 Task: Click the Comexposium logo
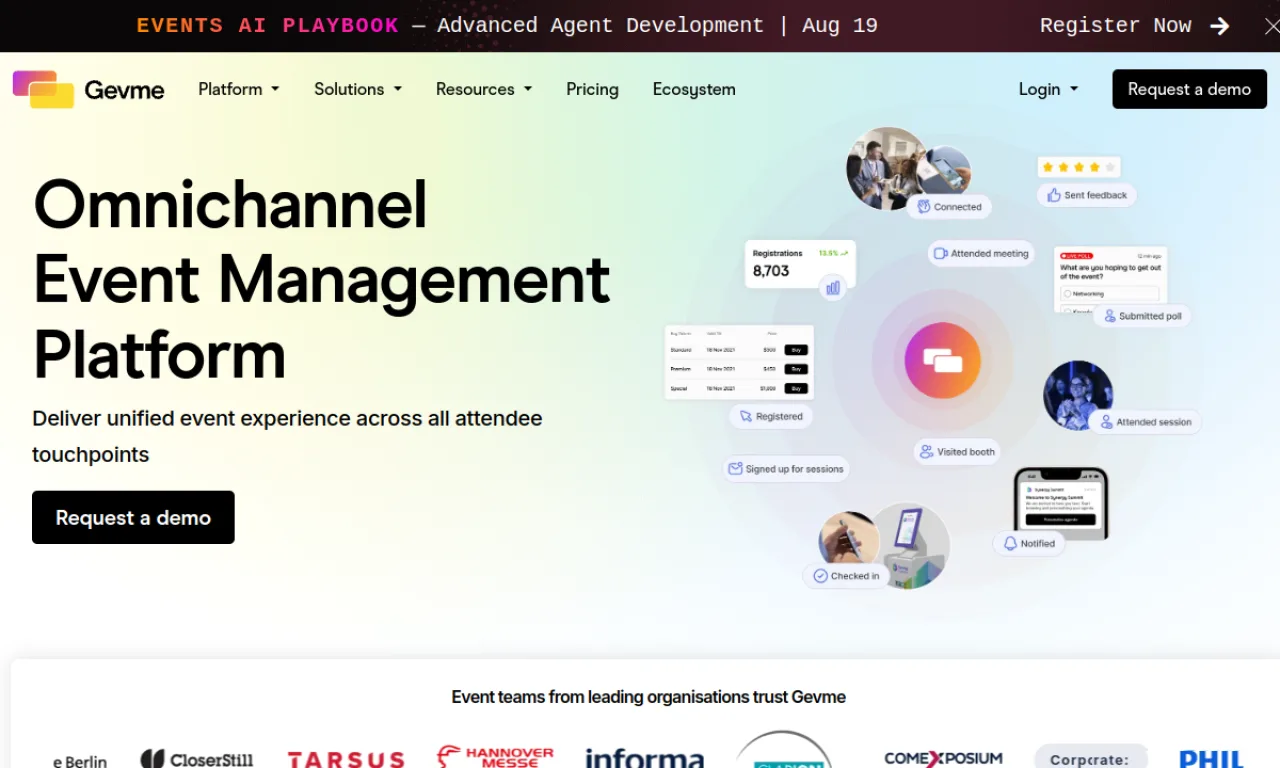(943, 759)
